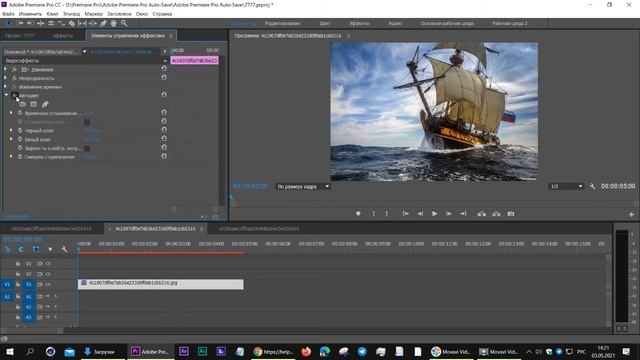Screen dimensions: 640x360
Task: Open timeline display settings wrench
Action: (64, 249)
